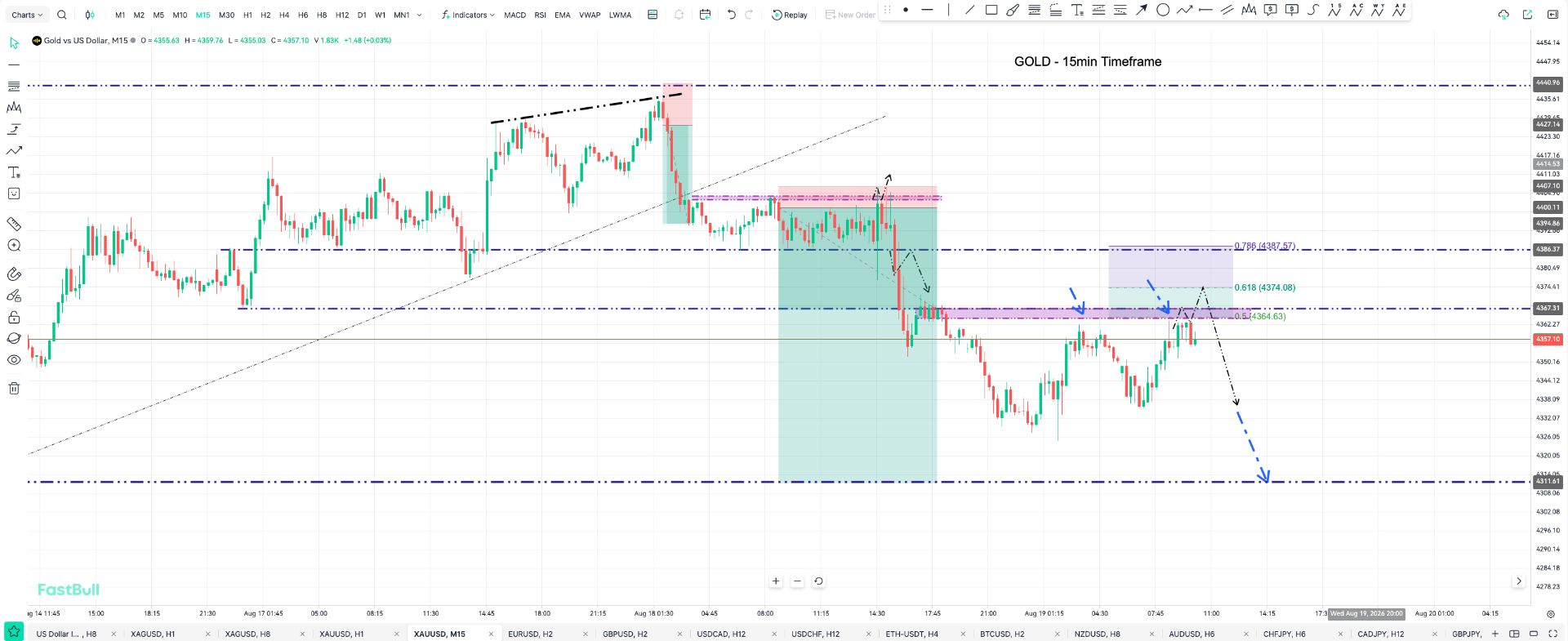The image size is (1568, 641).
Task: Select the parallel channel drawing tool
Action: 1227,11
